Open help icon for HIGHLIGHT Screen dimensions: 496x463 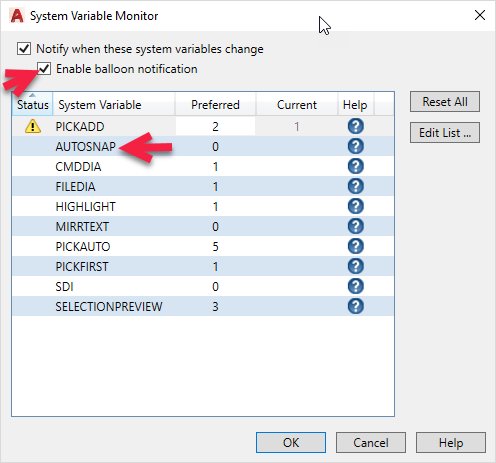(x=355, y=206)
